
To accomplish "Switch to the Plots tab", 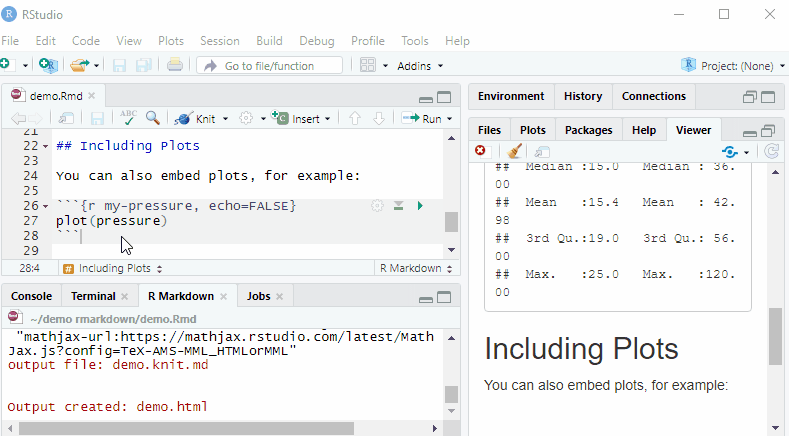I will [x=532, y=130].
